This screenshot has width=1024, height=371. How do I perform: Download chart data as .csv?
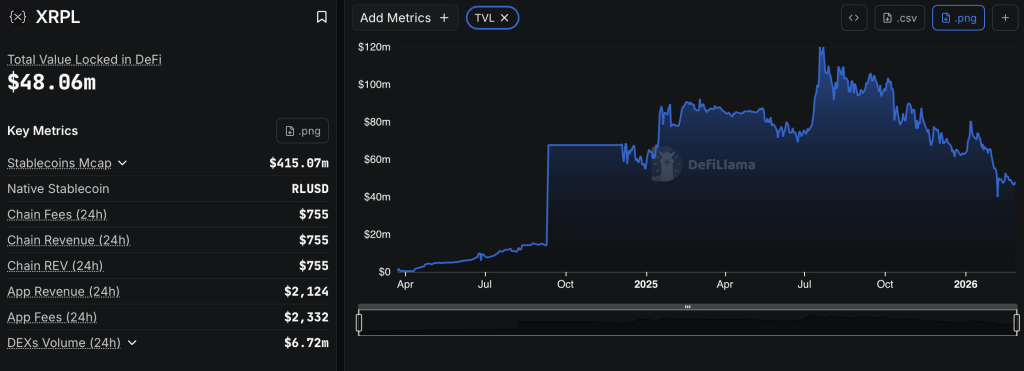[899, 18]
